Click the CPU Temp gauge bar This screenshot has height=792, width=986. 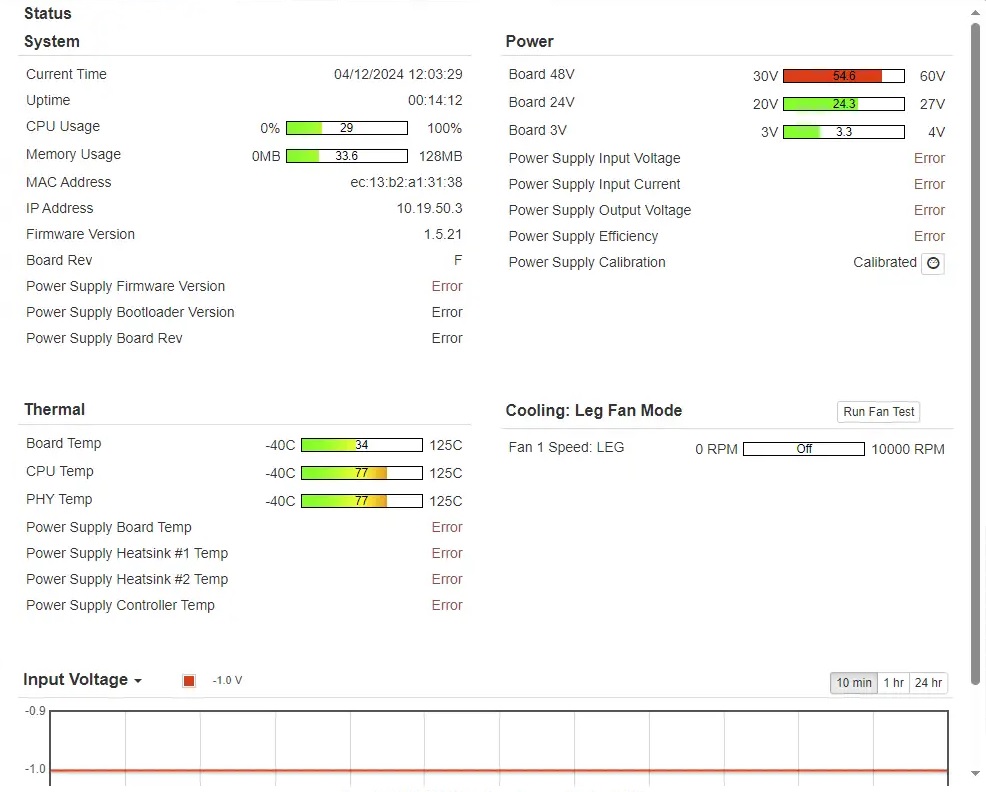tap(361, 473)
